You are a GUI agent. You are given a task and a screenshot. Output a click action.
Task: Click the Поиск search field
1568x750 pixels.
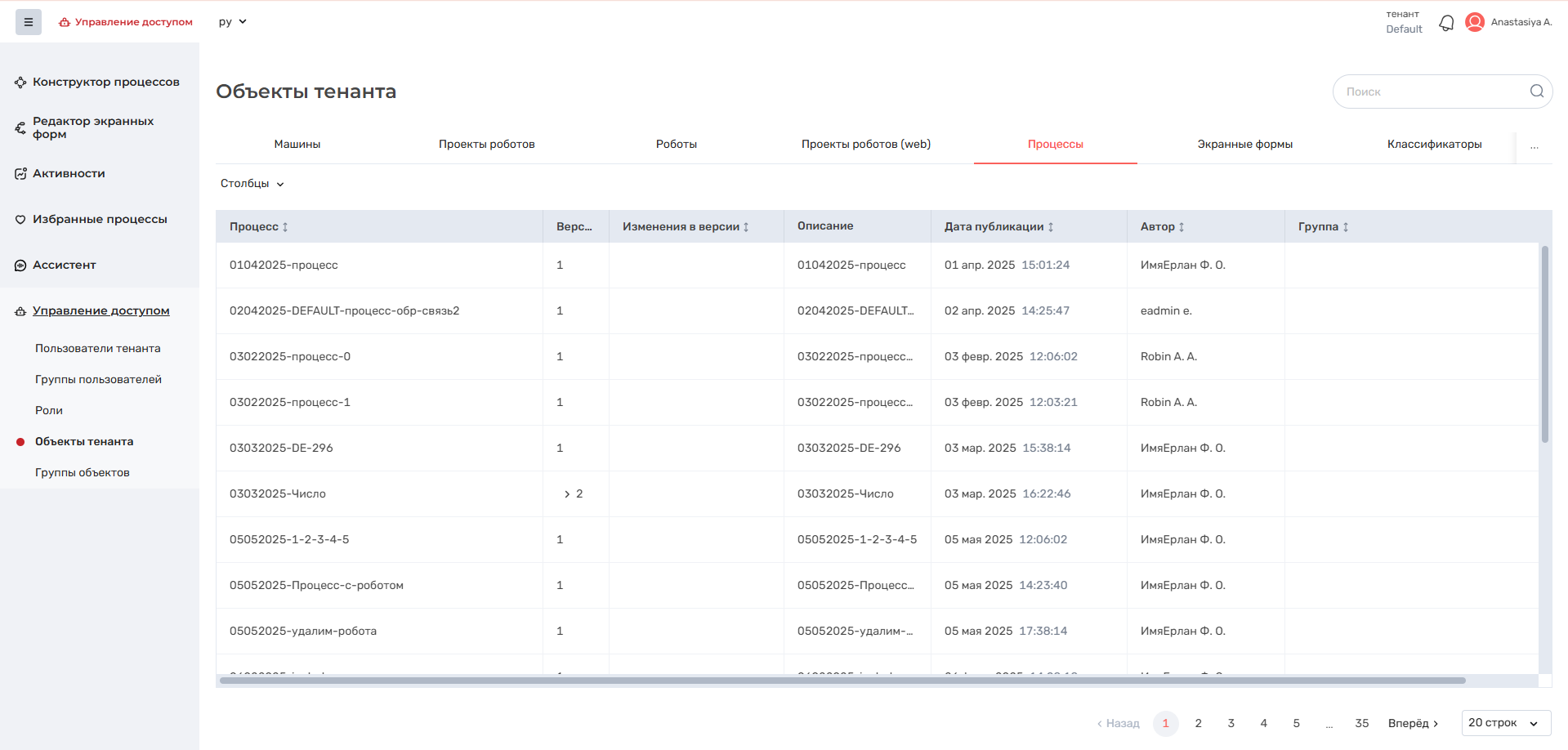tap(1430, 92)
